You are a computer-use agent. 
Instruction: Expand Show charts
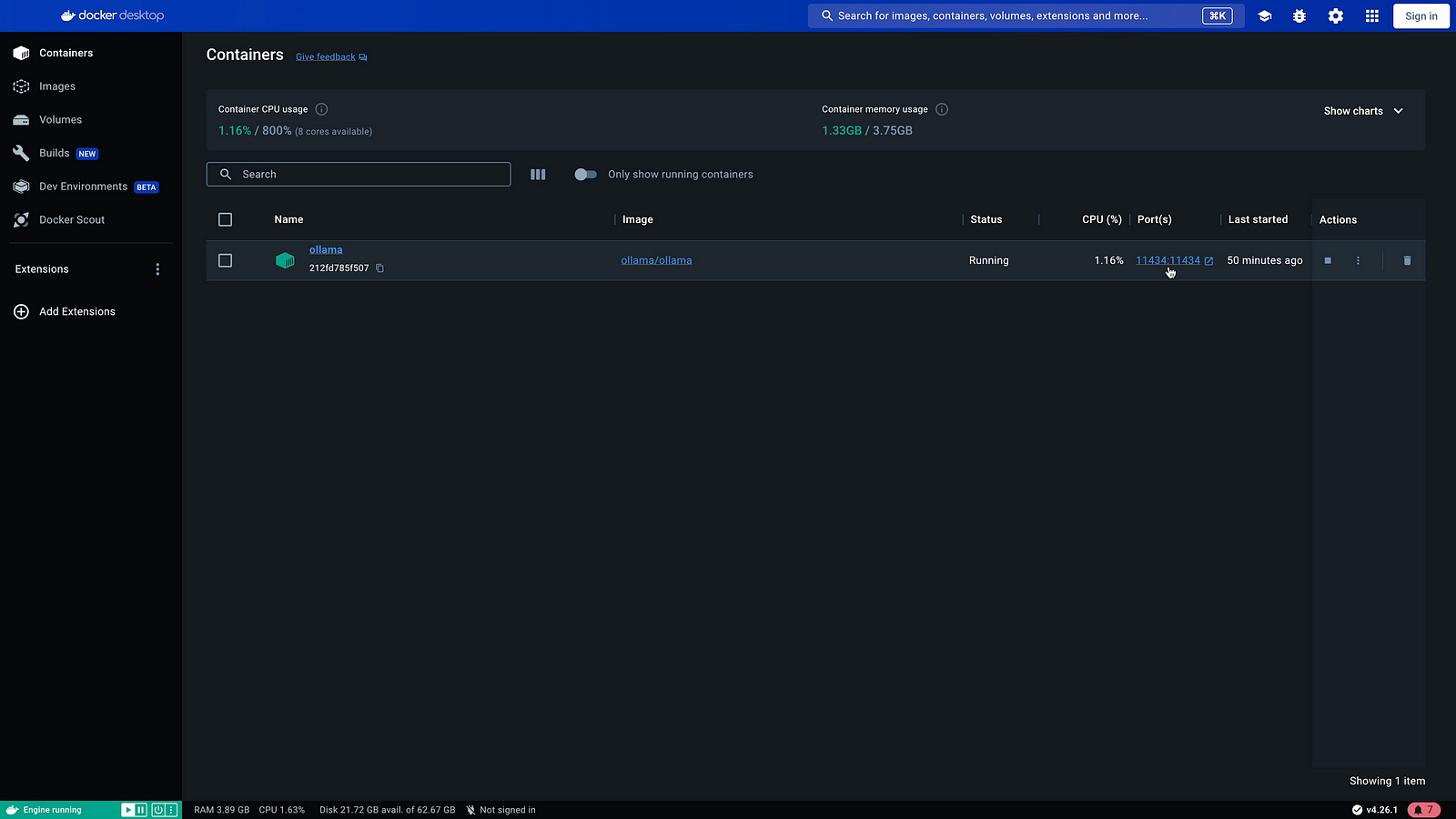click(1363, 111)
